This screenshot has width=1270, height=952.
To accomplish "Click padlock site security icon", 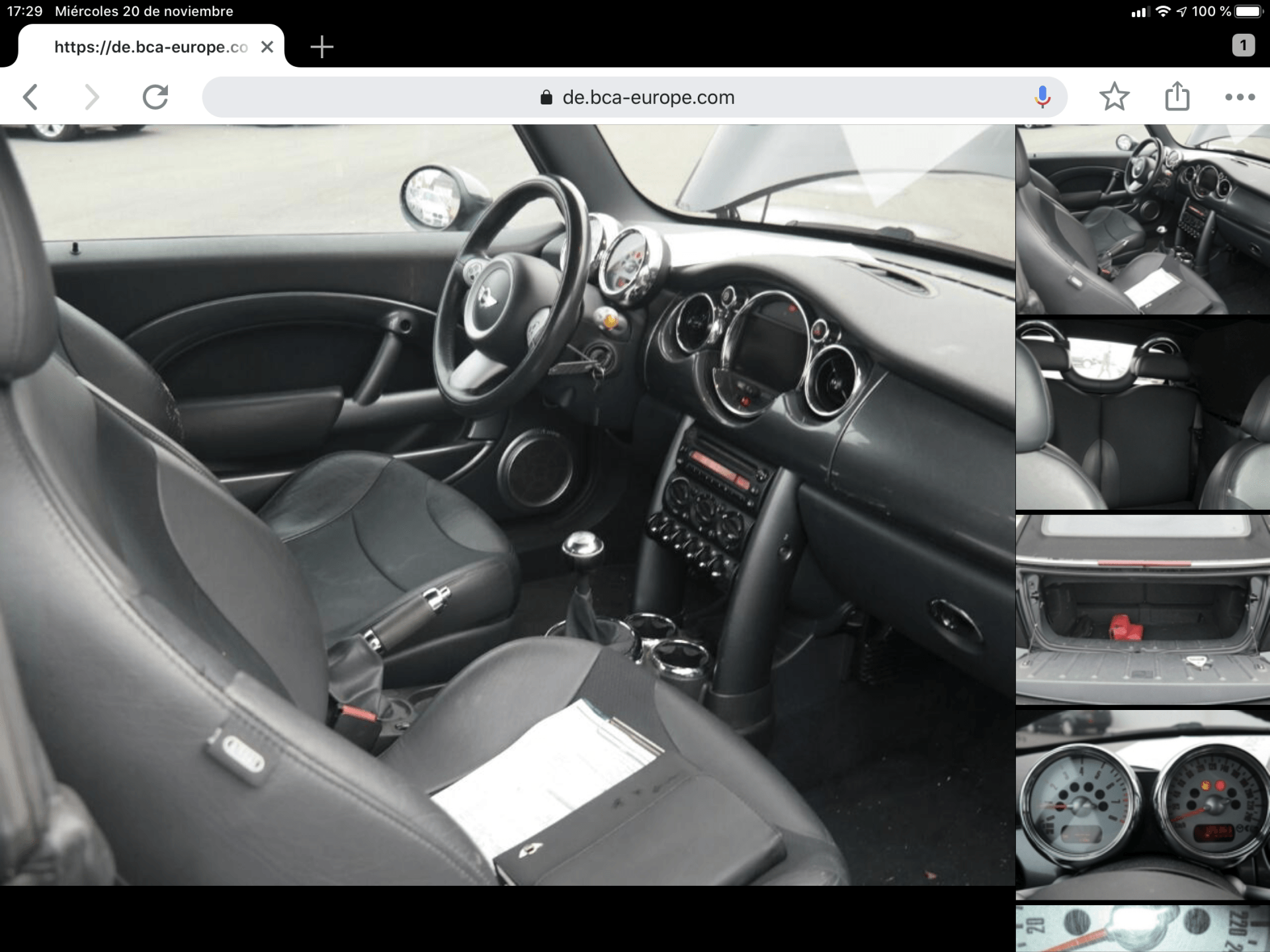I will [546, 98].
